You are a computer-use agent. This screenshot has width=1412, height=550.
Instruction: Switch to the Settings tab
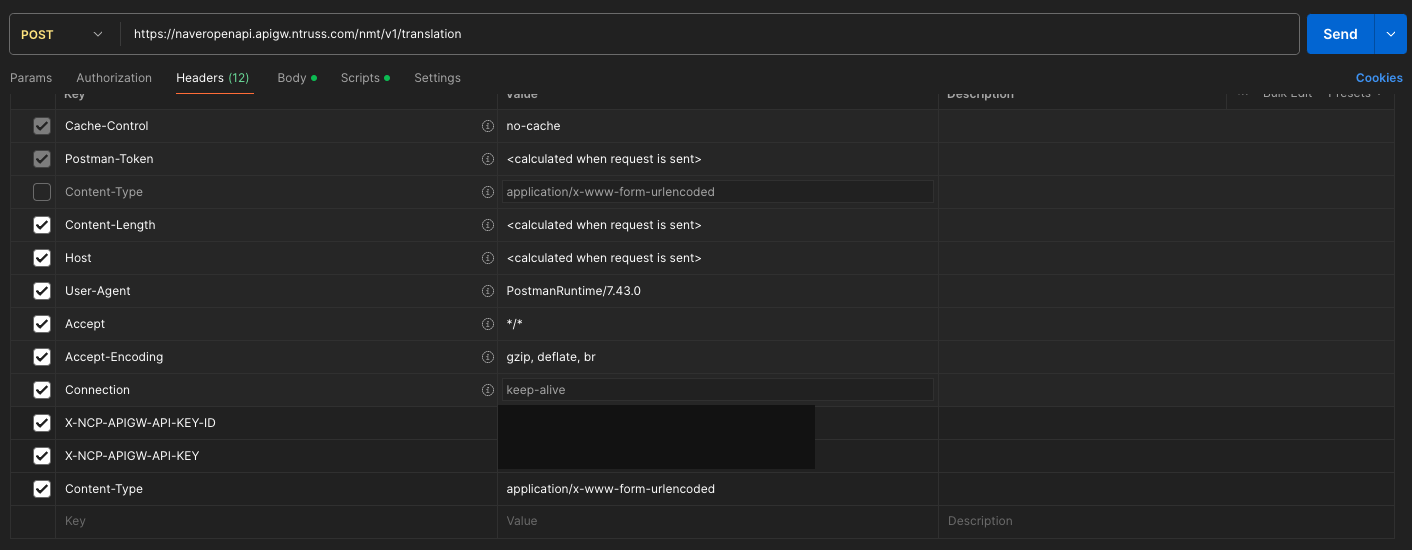(437, 78)
